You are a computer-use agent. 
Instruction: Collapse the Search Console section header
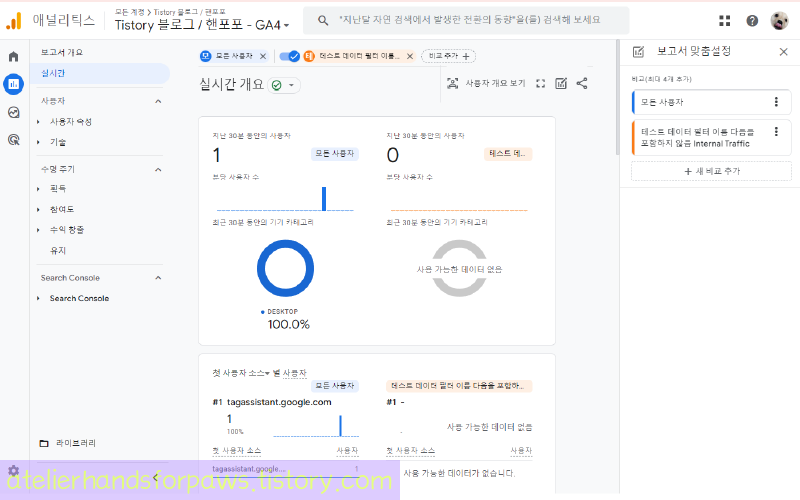158,278
